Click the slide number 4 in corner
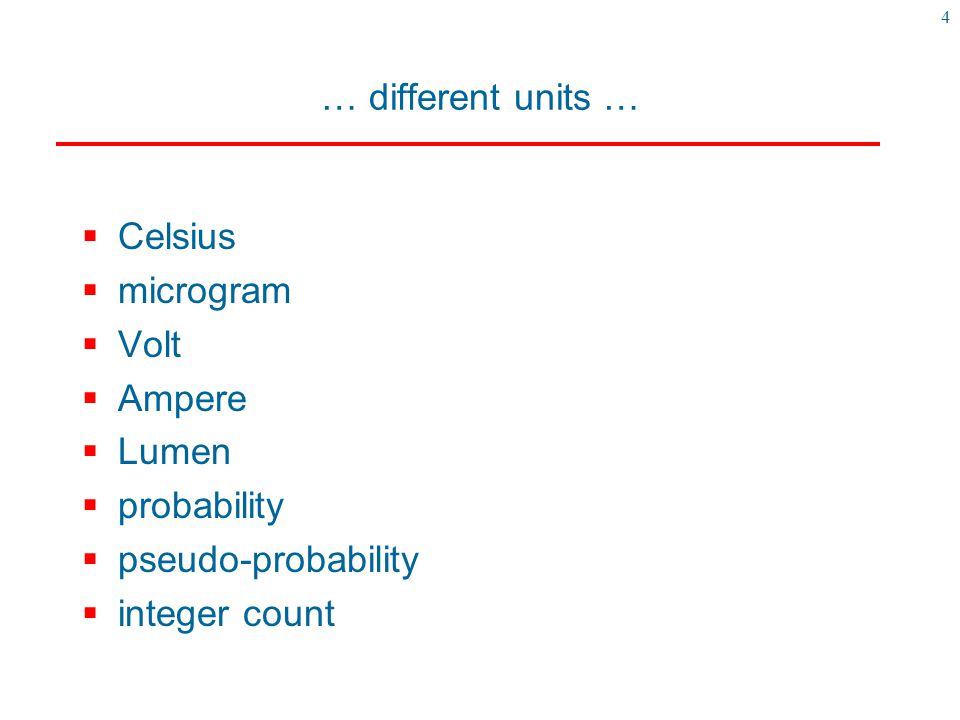Viewport: 960px width, 720px height. (x=945, y=17)
